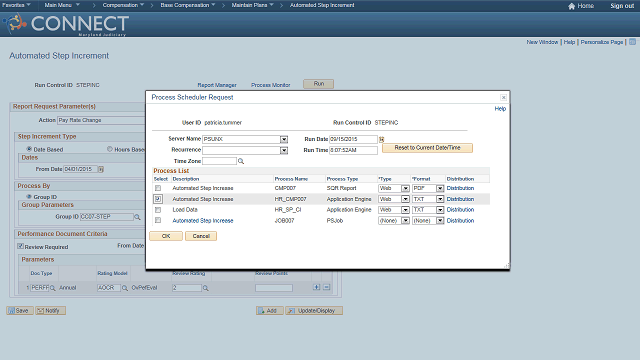Toggle checkbox for HR_CMP007 process
Image resolution: width=640 pixels, height=360 pixels.
point(158,199)
